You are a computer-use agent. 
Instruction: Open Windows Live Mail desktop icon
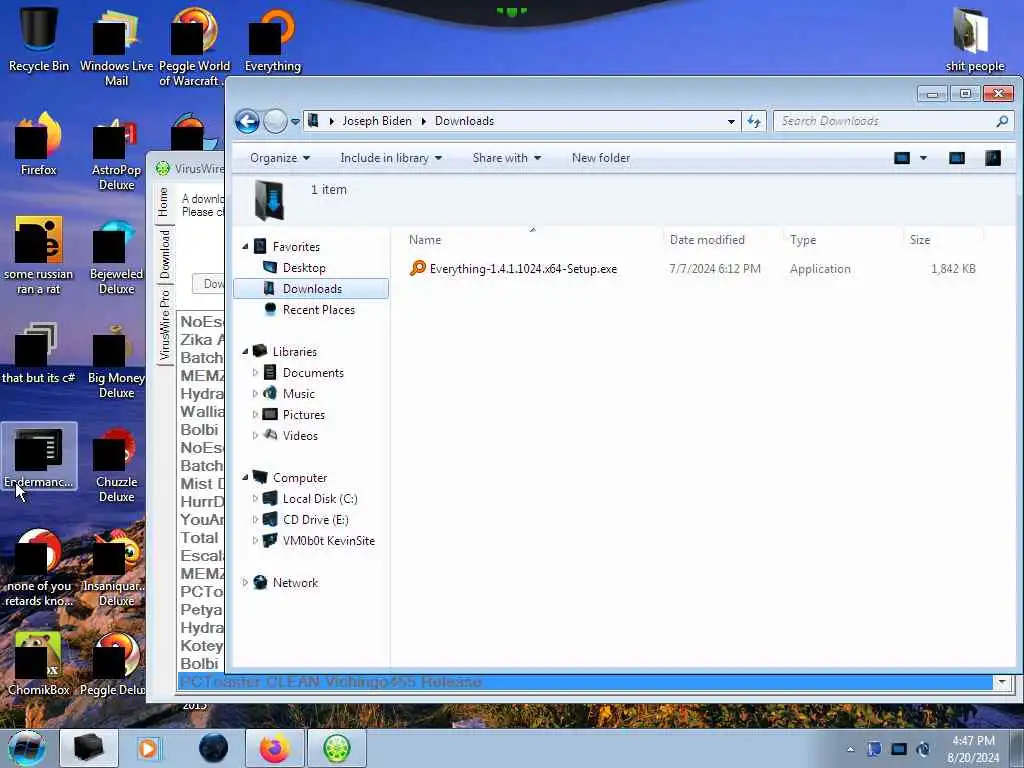[x=116, y=47]
